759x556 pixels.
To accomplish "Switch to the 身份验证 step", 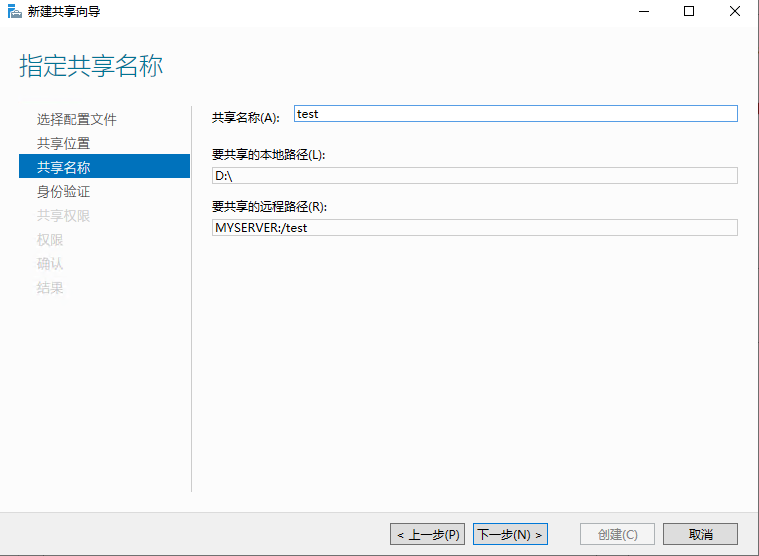I will click(x=63, y=191).
